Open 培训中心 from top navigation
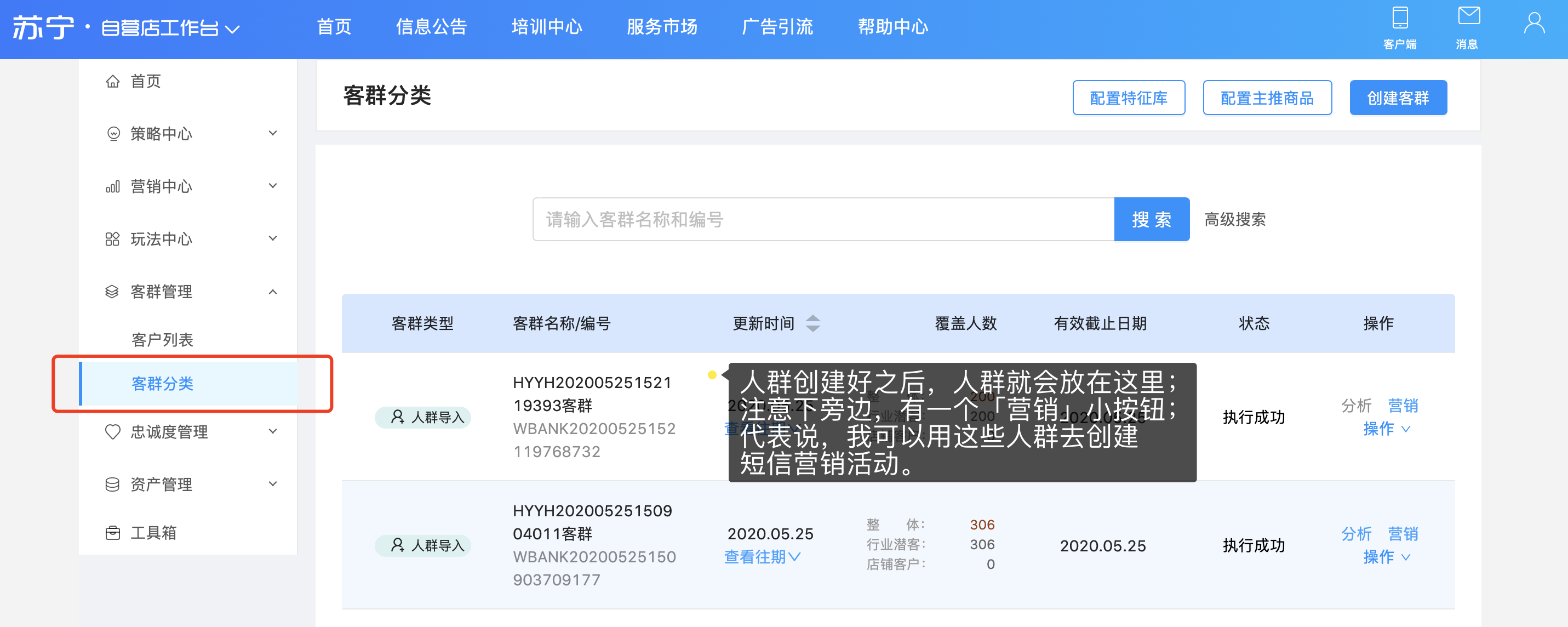This screenshot has width=1568, height=627. (x=547, y=27)
